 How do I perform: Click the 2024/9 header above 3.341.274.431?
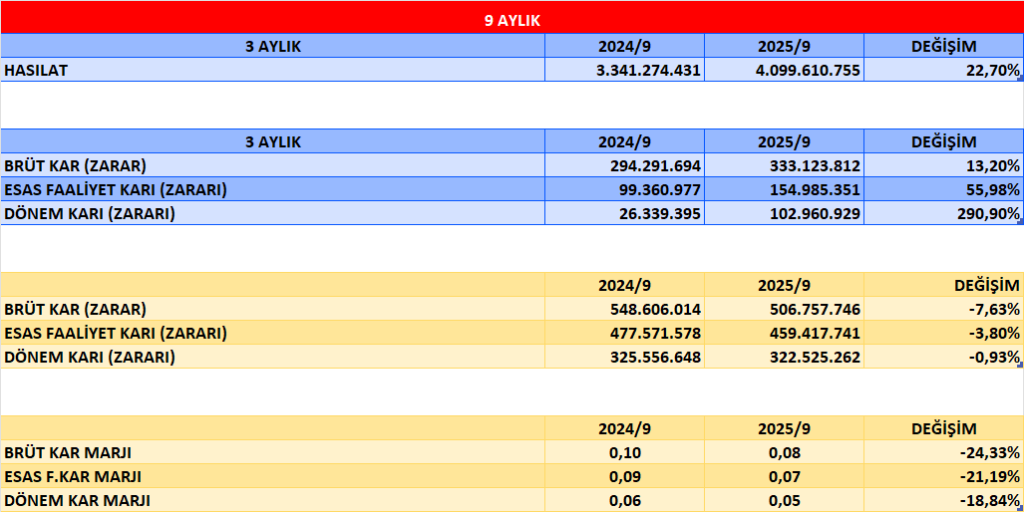click(x=625, y=46)
